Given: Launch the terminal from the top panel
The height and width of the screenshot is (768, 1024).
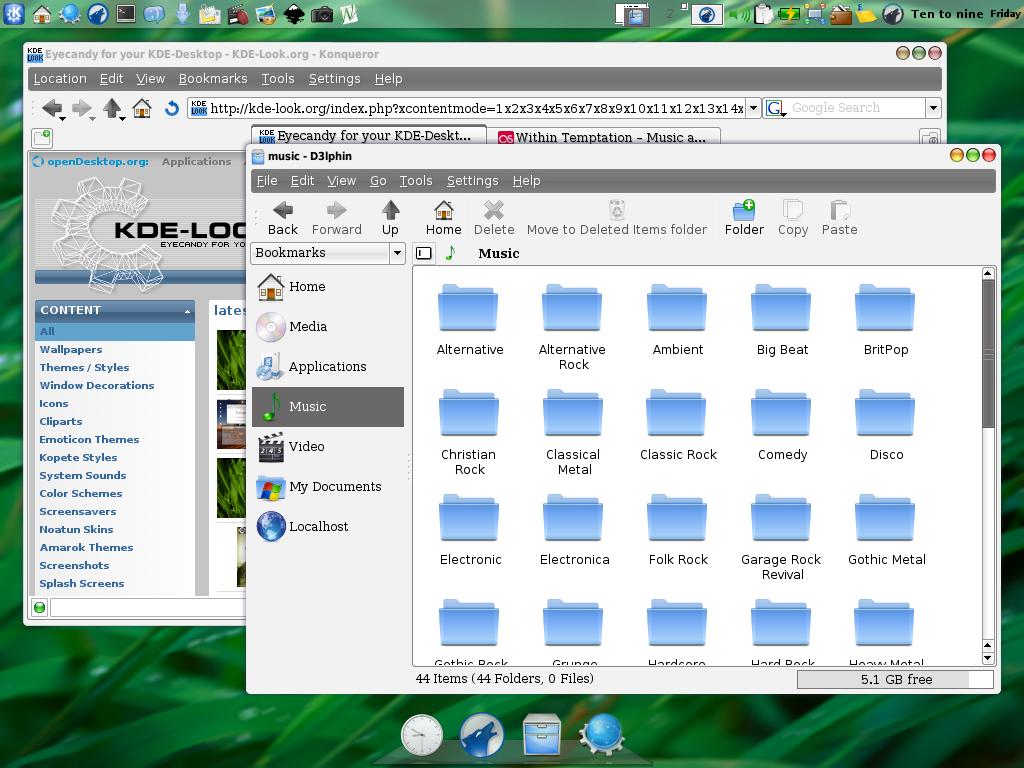Looking at the screenshot, I should click(125, 13).
